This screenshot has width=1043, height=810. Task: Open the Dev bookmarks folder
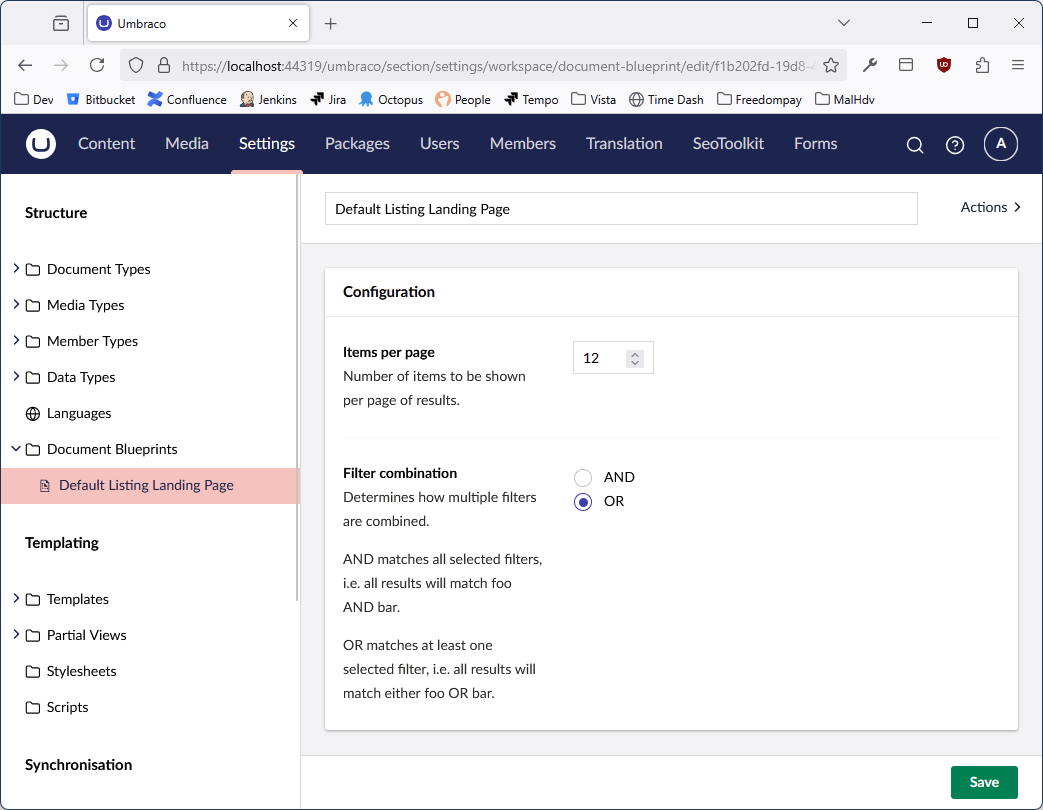coord(33,100)
